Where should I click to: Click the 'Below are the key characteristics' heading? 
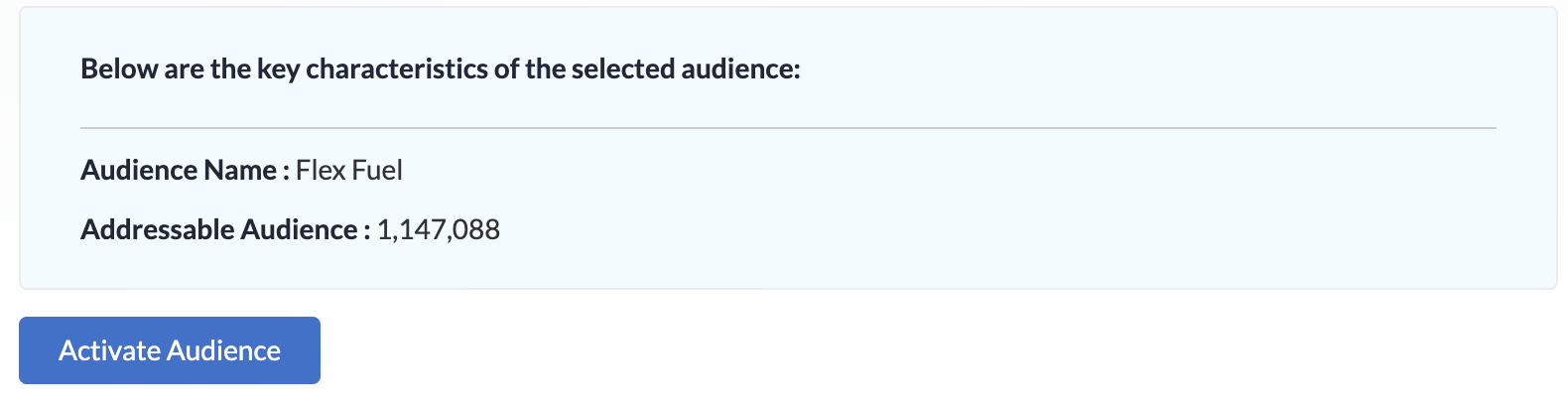click(x=440, y=68)
